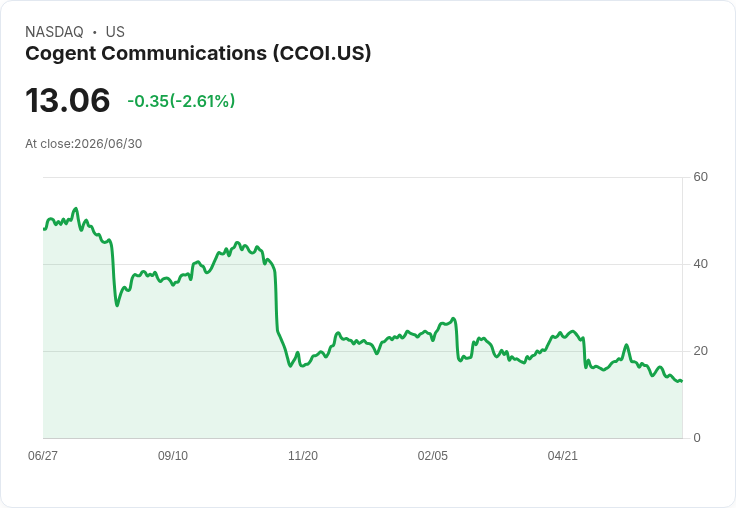Click the NASDAQ exchange label
The image size is (736, 508).
54,32
